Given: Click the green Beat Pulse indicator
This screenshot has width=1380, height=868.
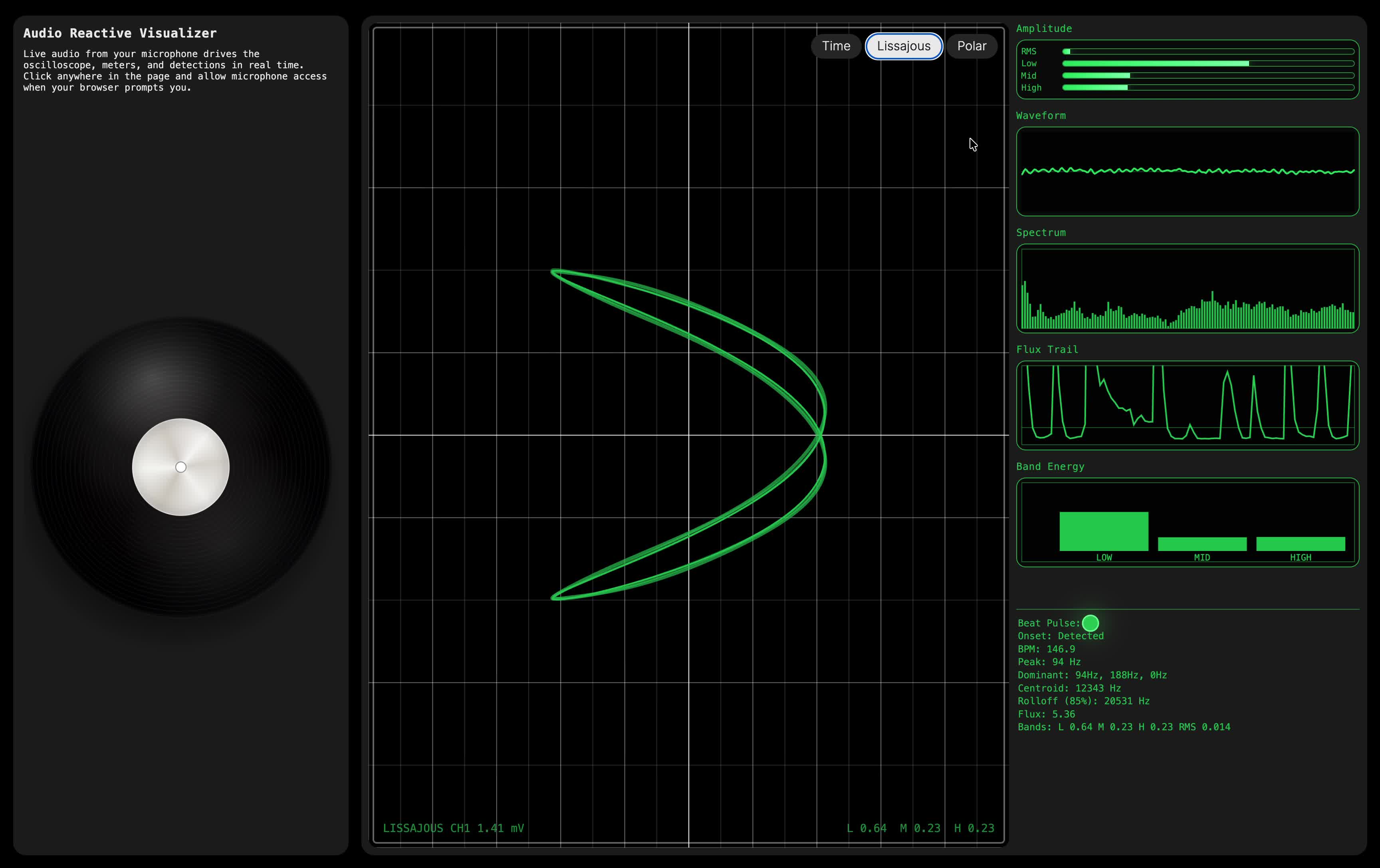Looking at the screenshot, I should (x=1090, y=623).
